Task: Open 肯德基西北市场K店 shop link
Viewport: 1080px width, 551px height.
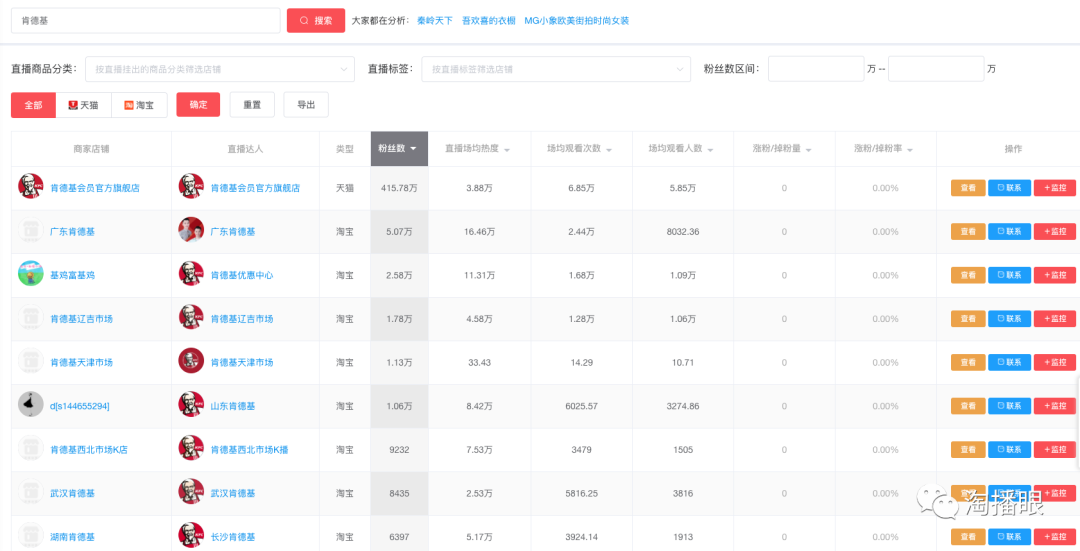Action: point(89,450)
